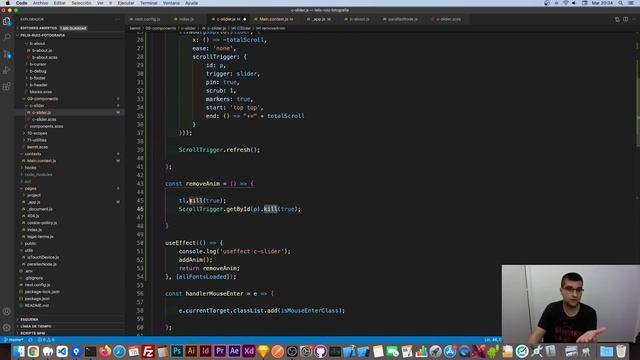Open the Manage gear in activity bar
Viewport: 640px width, 360px height.
pos(7,327)
